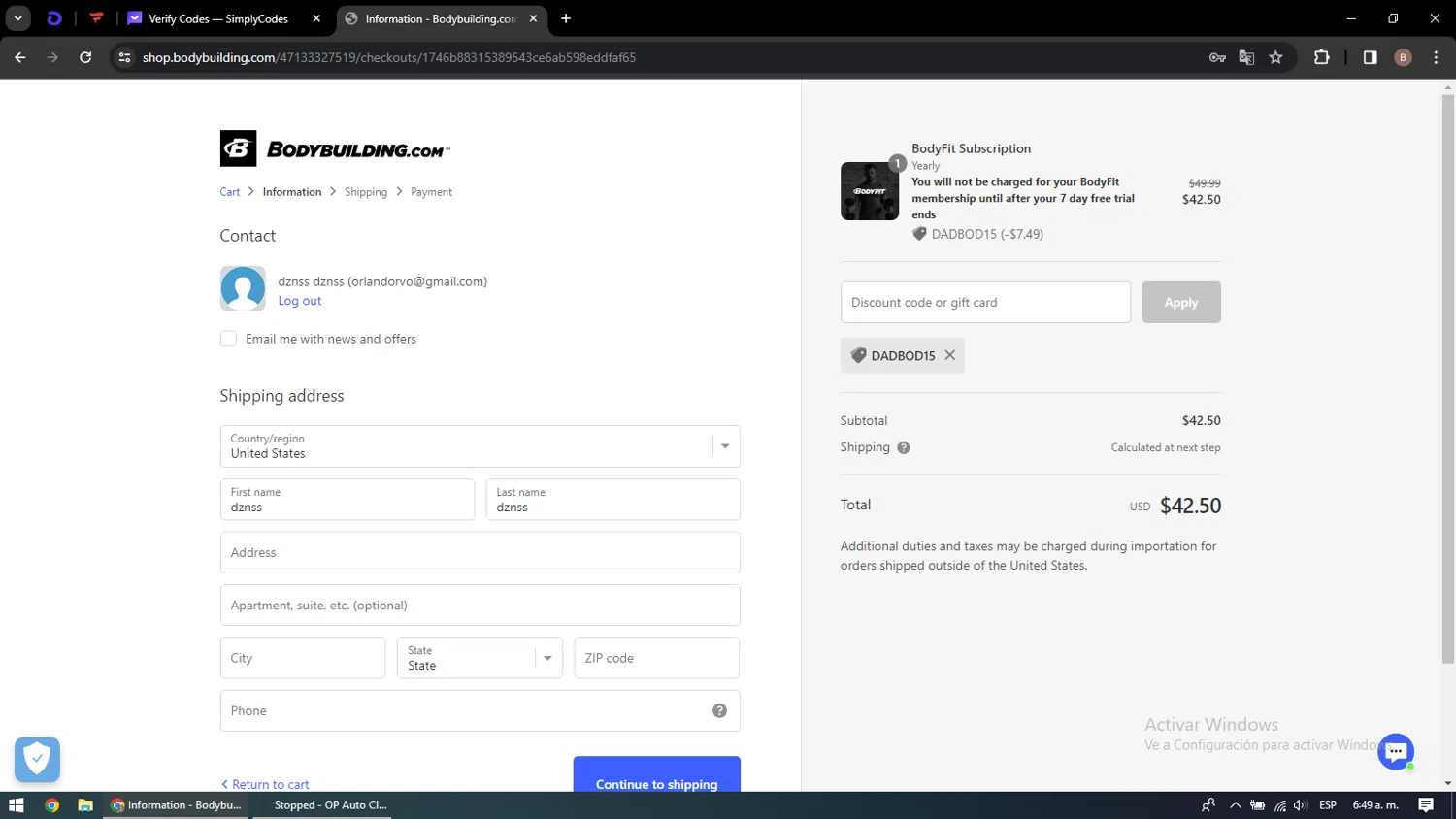Open the tab search chevron in Chrome
Screen dimensions: 1456x819
pyautogui.click(x=17, y=18)
